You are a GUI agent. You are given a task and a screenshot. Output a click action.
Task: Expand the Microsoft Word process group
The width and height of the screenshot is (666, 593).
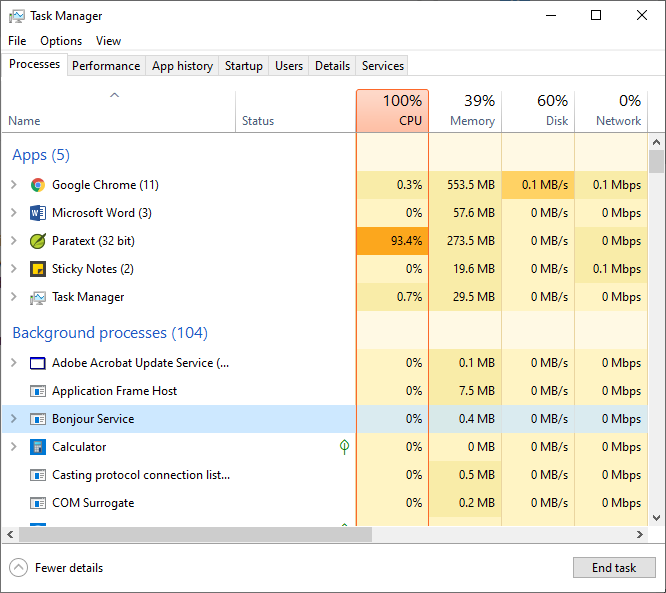(x=14, y=212)
